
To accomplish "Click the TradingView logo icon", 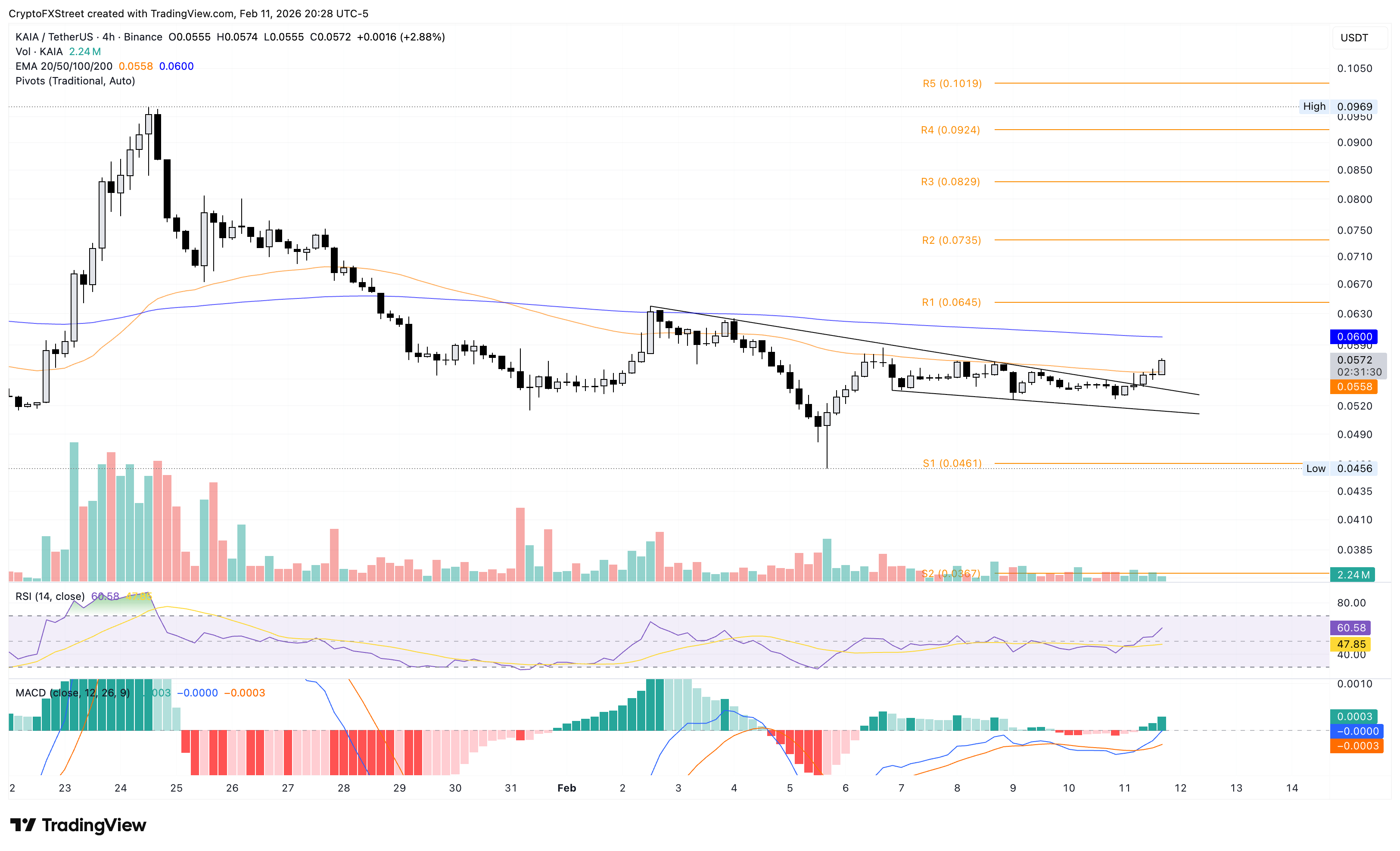I will [23, 824].
